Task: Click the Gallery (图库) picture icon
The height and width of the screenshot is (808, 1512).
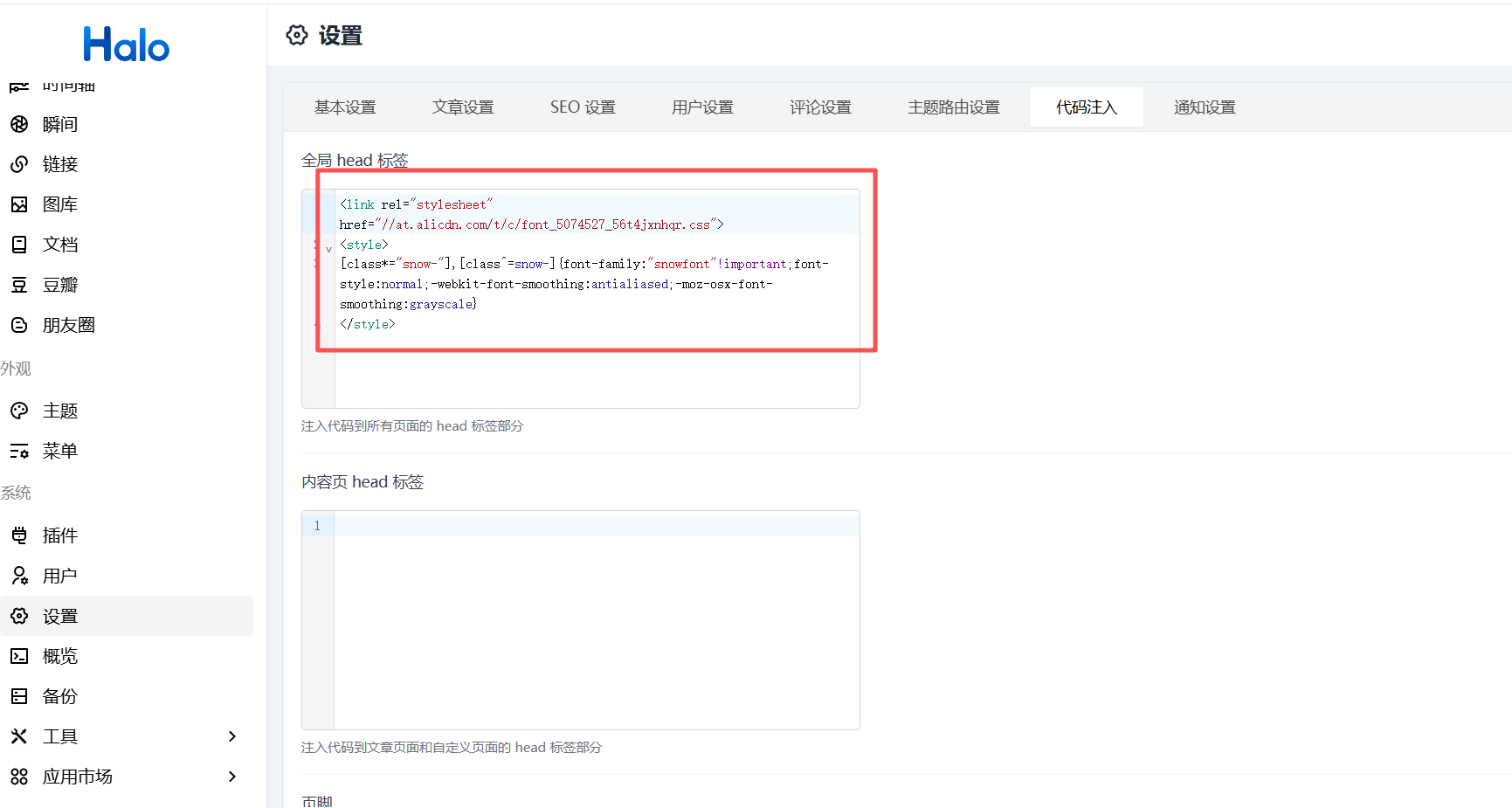Action: [x=19, y=204]
